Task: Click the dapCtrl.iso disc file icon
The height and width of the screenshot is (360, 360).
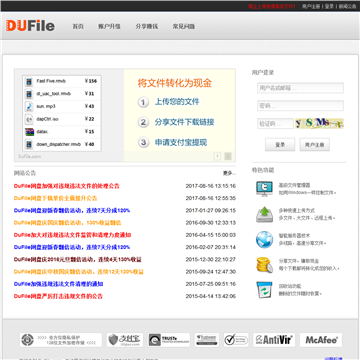Action: pos(30,119)
